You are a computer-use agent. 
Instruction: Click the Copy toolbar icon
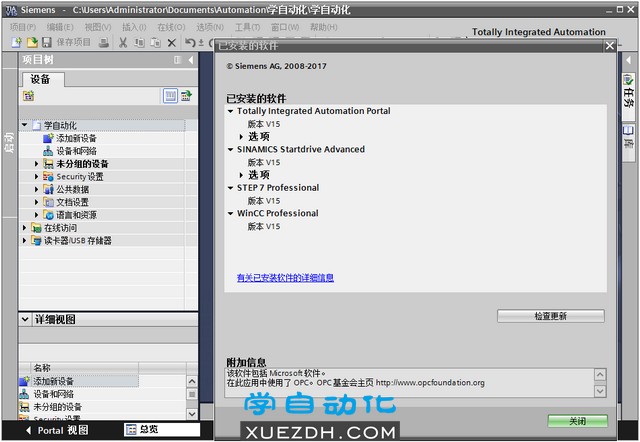click(140, 42)
